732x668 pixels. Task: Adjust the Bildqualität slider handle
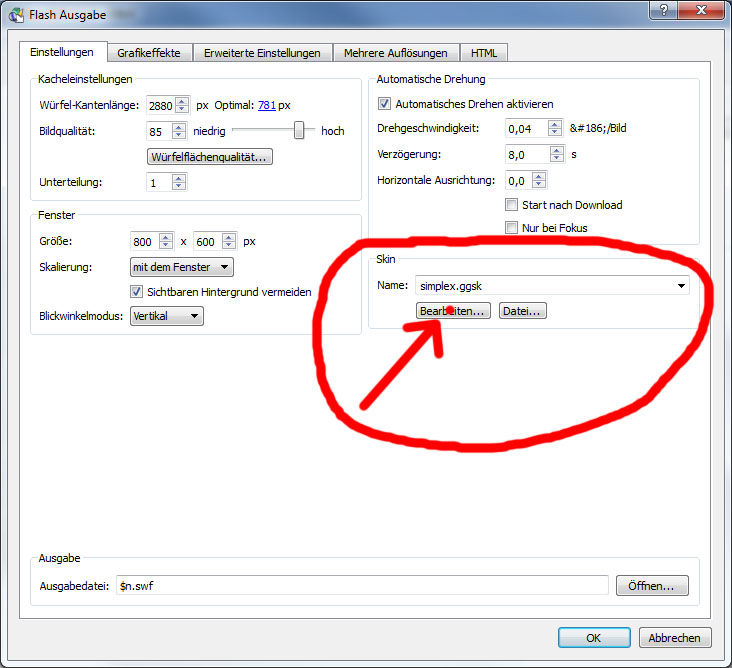coord(298,130)
